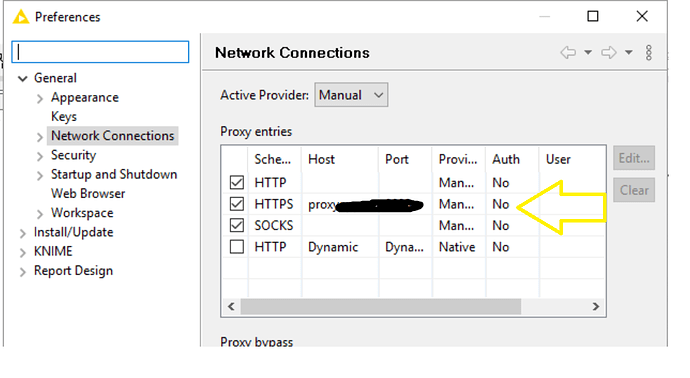Maximize the Preferences window
Image resolution: width=690 pixels, height=378 pixels.
click(x=593, y=16)
